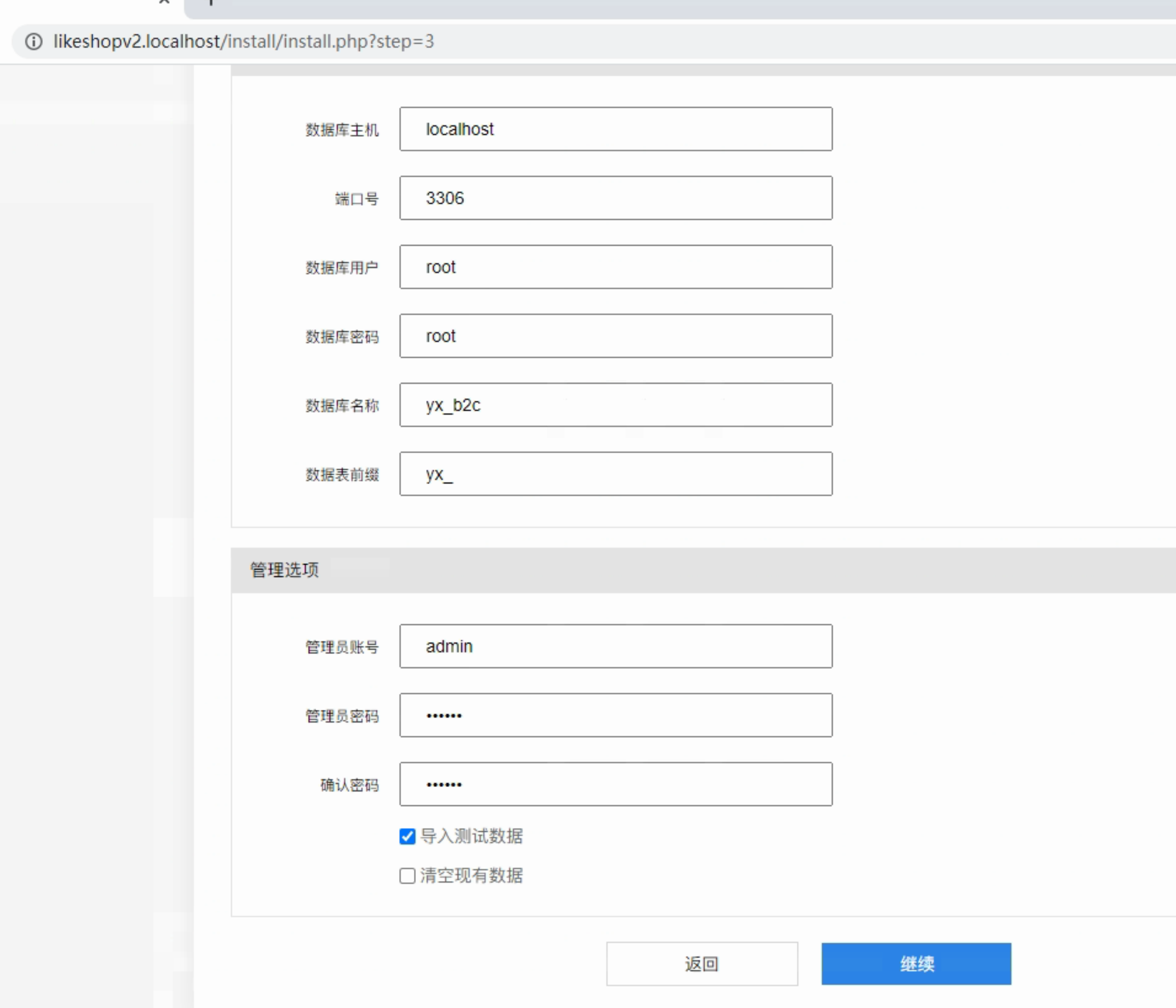This screenshot has width=1176, height=1008.
Task: Click the 管理员账号 label
Action: pos(342,648)
